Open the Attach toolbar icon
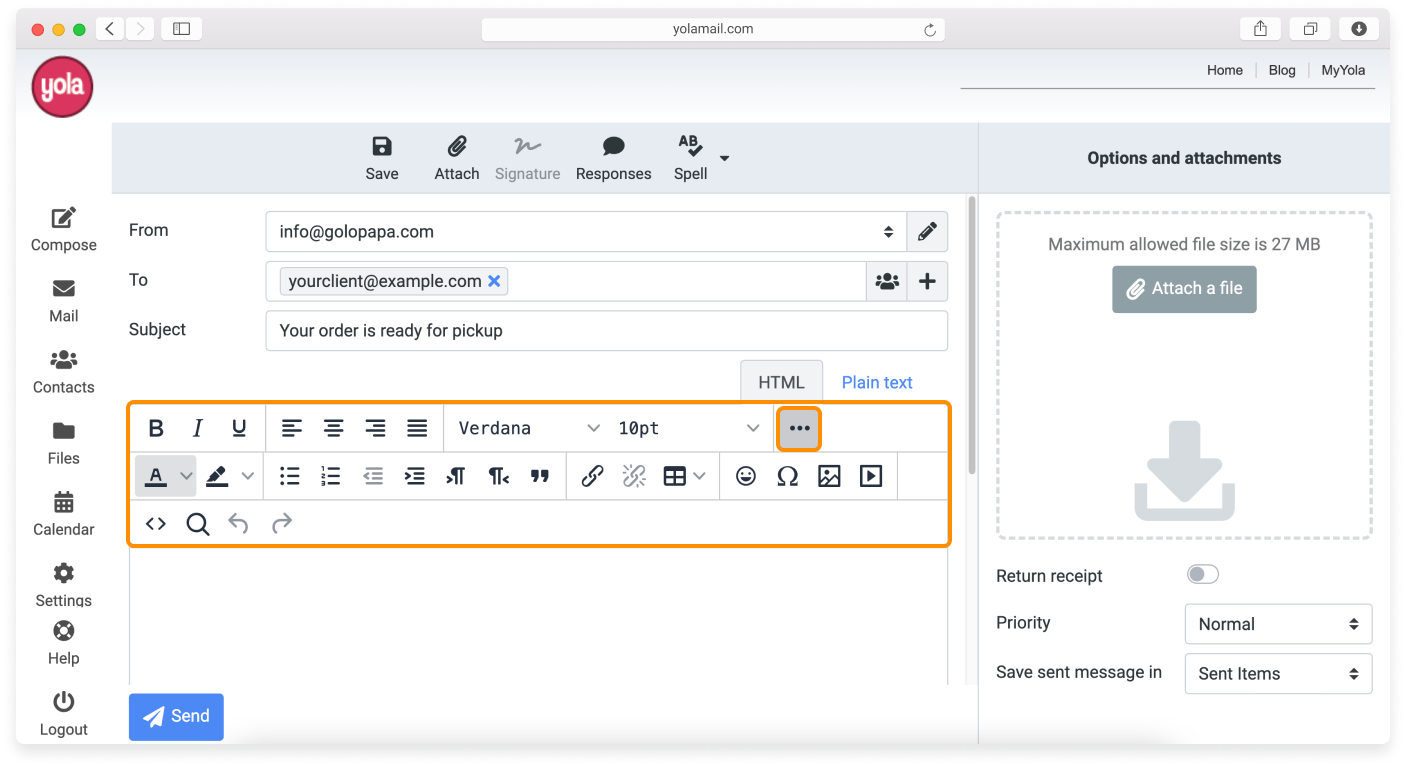Image resolution: width=1406 pixels, height=768 pixels. click(x=456, y=156)
